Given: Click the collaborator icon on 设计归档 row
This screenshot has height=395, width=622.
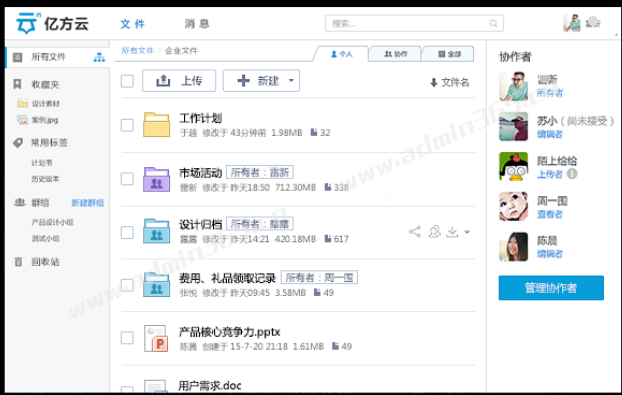Looking at the screenshot, I should tap(434, 232).
